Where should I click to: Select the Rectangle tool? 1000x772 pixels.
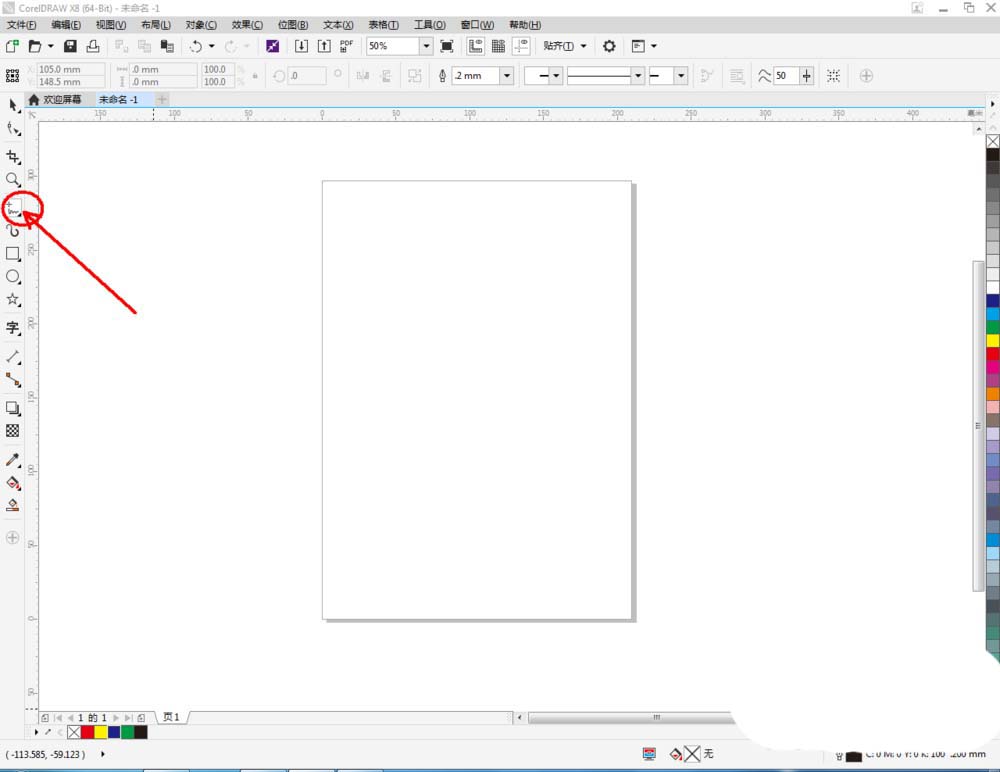click(13, 253)
